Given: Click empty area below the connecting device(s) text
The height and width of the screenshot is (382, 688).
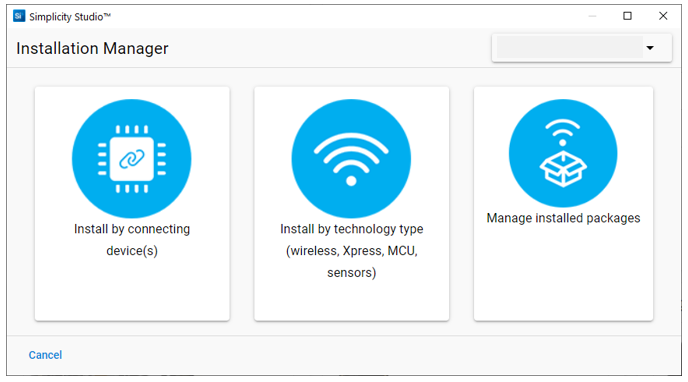Looking at the screenshot, I should pyautogui.click(x=132, y=289).
